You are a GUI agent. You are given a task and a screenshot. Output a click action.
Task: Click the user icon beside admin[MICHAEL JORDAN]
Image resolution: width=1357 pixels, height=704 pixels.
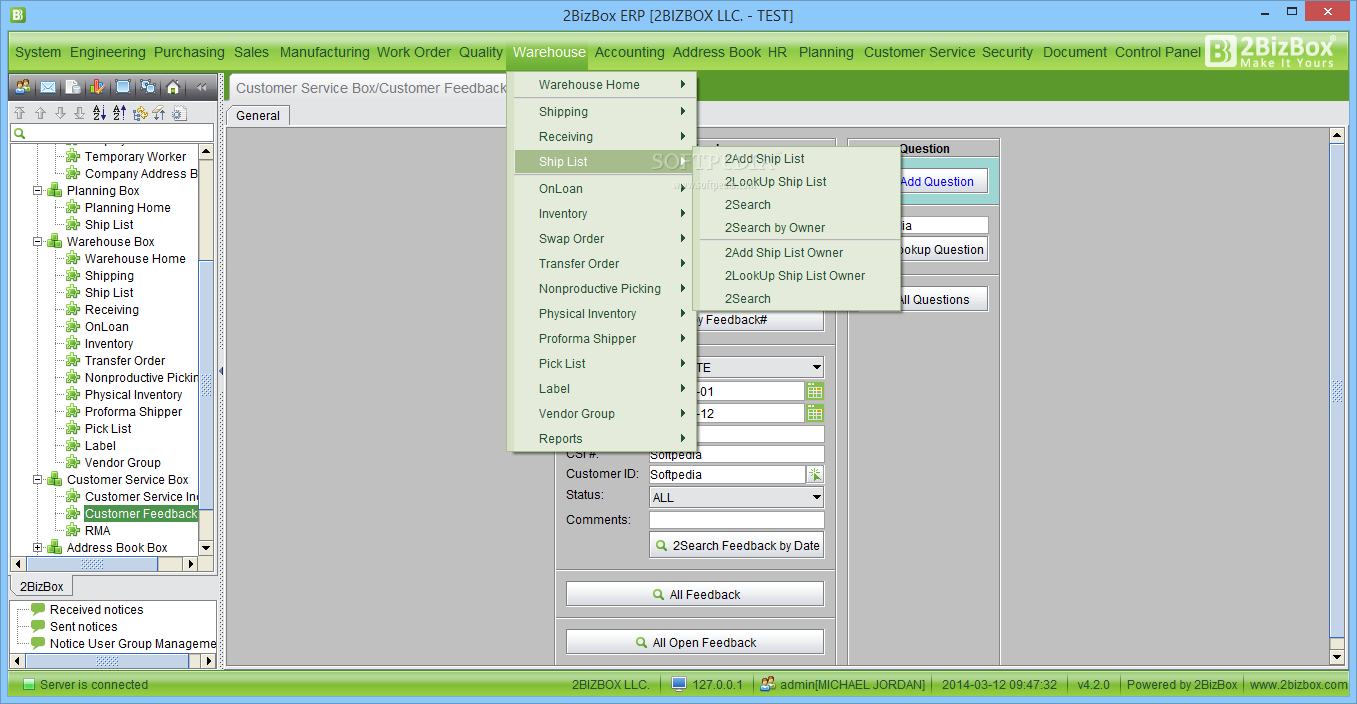pyautogui.click(x=768, y=684)
